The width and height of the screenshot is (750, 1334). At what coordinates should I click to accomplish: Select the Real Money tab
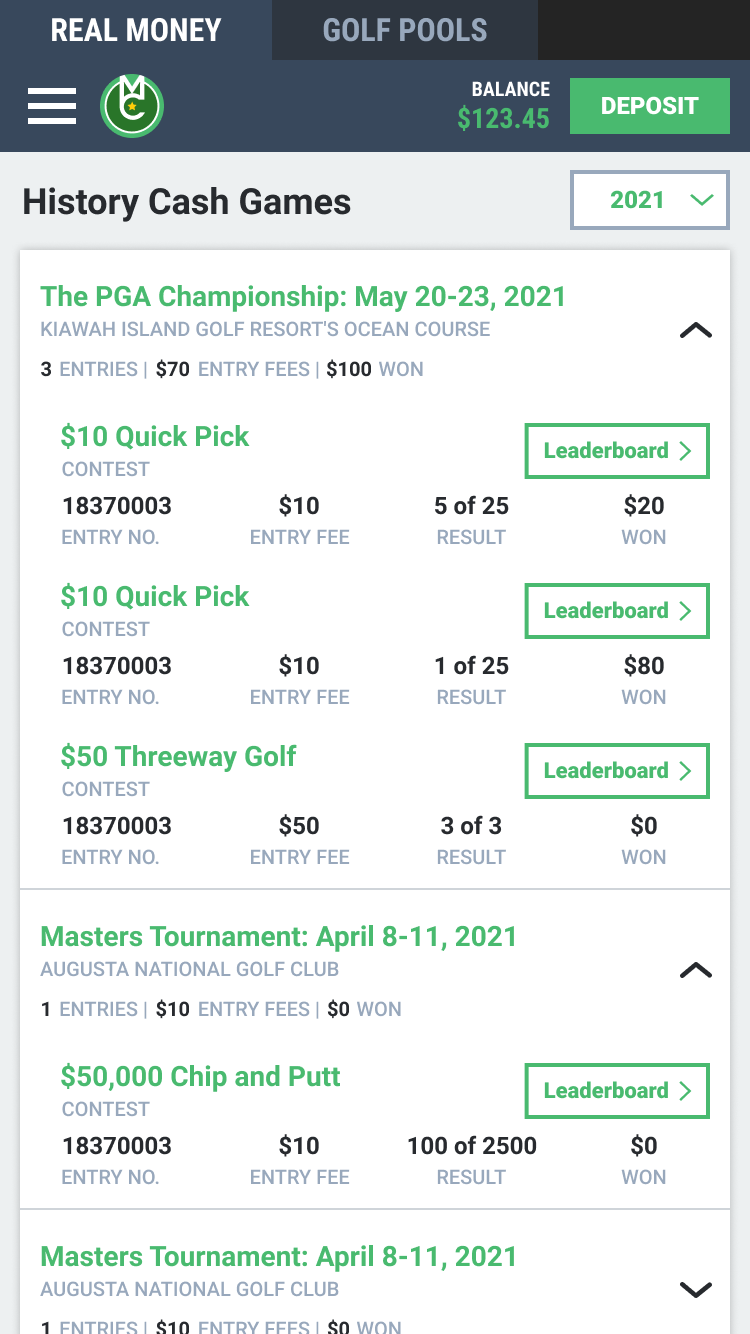pyautogui.click(x=136, y=30)
